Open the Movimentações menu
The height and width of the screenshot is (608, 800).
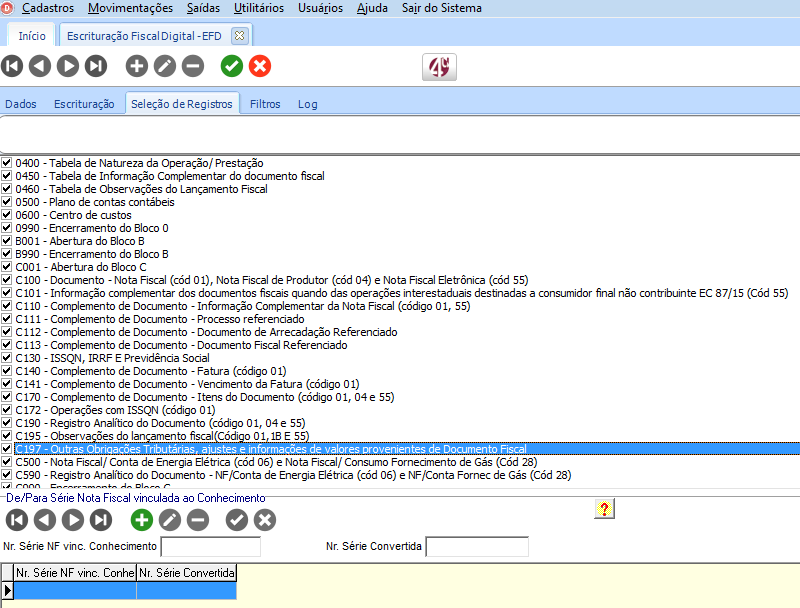130,8
